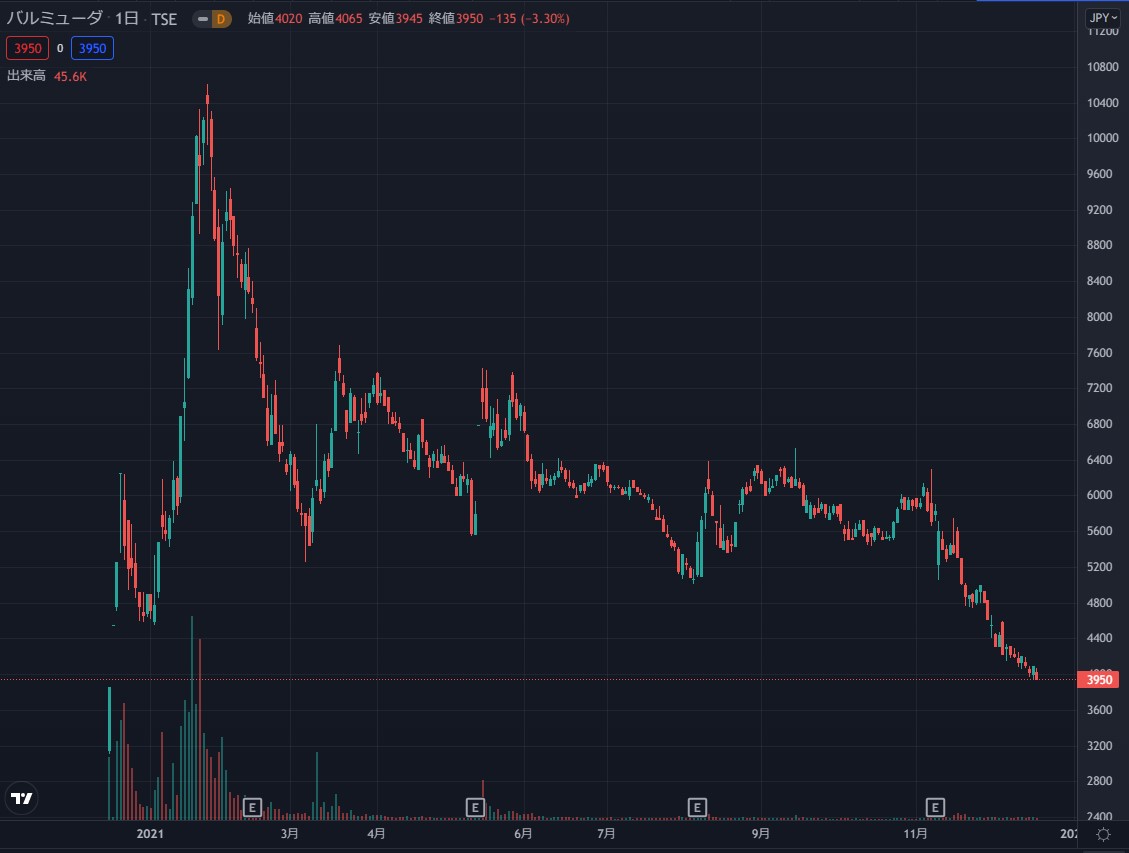The height and width of the screenshot is (853, 1129).
Task: Click earnings marker E near March
Action: [x=252, y=807]
